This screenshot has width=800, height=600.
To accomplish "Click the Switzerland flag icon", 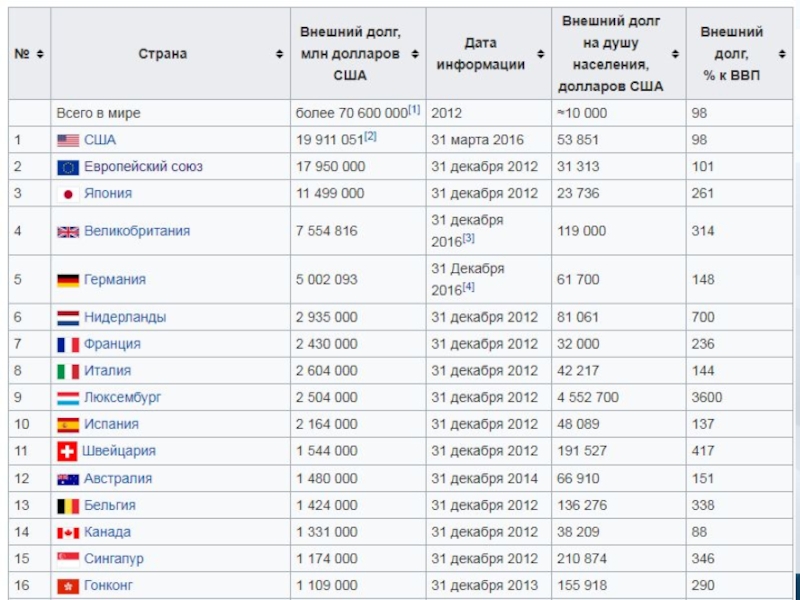I will click(x=67, y=452).
